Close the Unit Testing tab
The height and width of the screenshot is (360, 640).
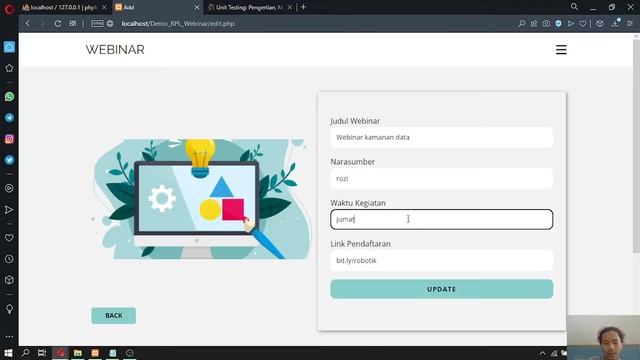(290, 7)
